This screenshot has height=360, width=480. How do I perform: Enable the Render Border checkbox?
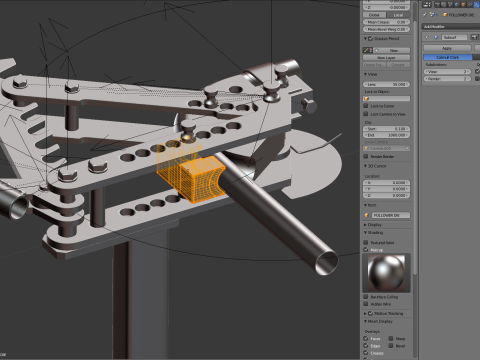pos(366,156)
